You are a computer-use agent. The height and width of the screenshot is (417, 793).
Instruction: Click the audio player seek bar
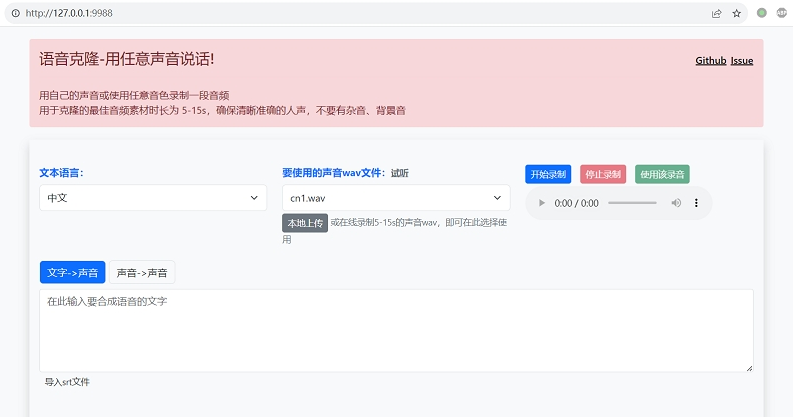632,203
